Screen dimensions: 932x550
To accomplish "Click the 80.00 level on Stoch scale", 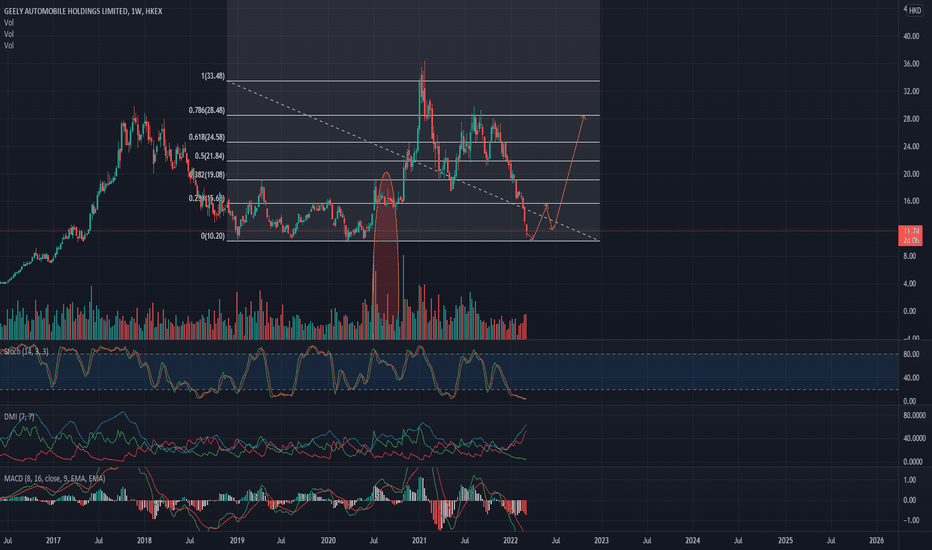I will [x=911, y=354].
